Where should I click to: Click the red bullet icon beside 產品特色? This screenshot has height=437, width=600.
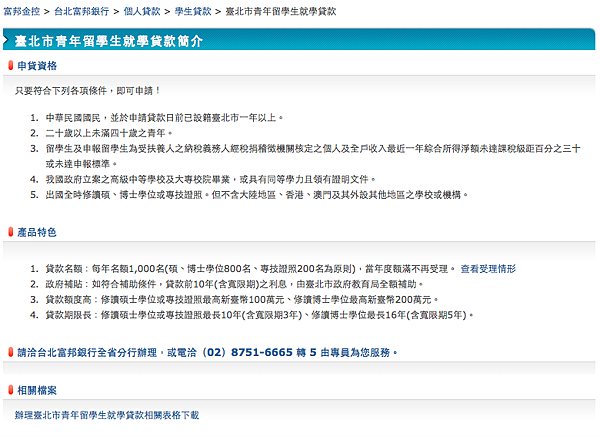click(x=11, y=232)
